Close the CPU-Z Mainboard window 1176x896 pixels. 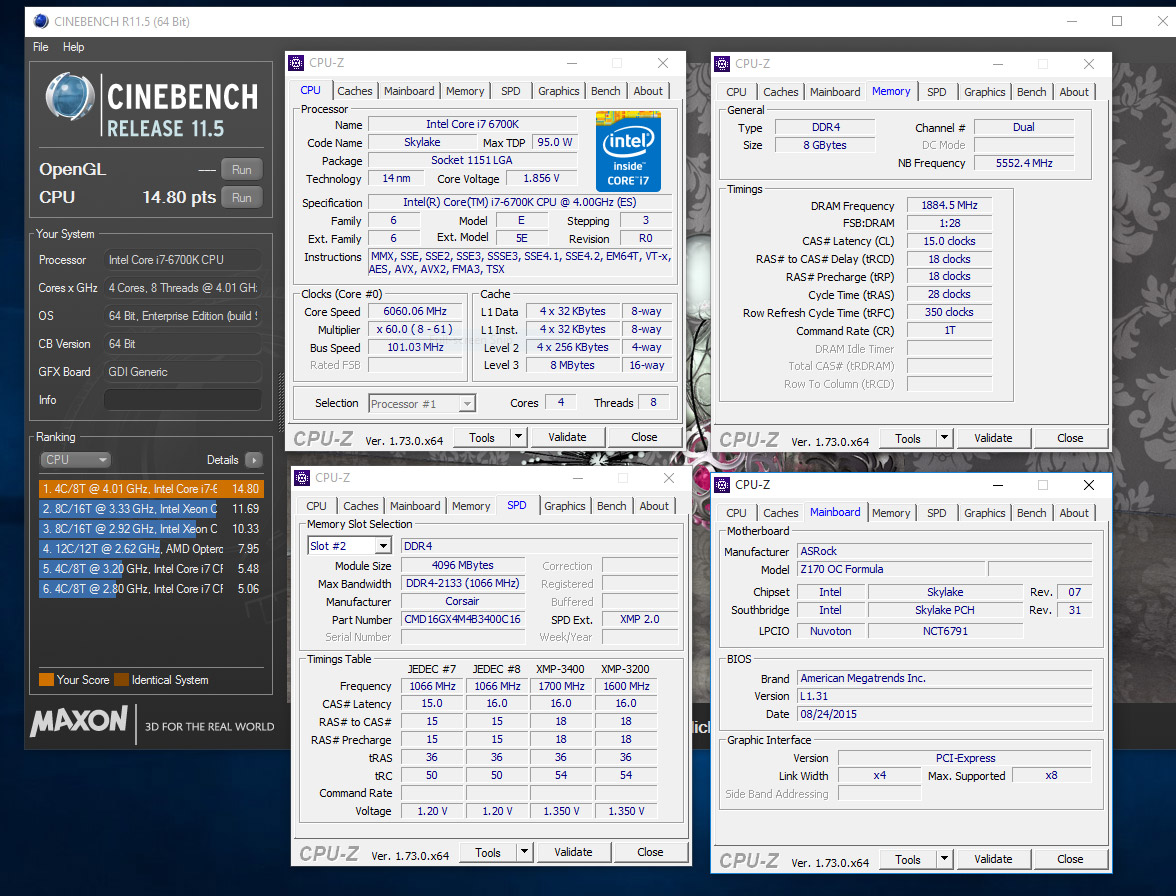[1088, 485]
